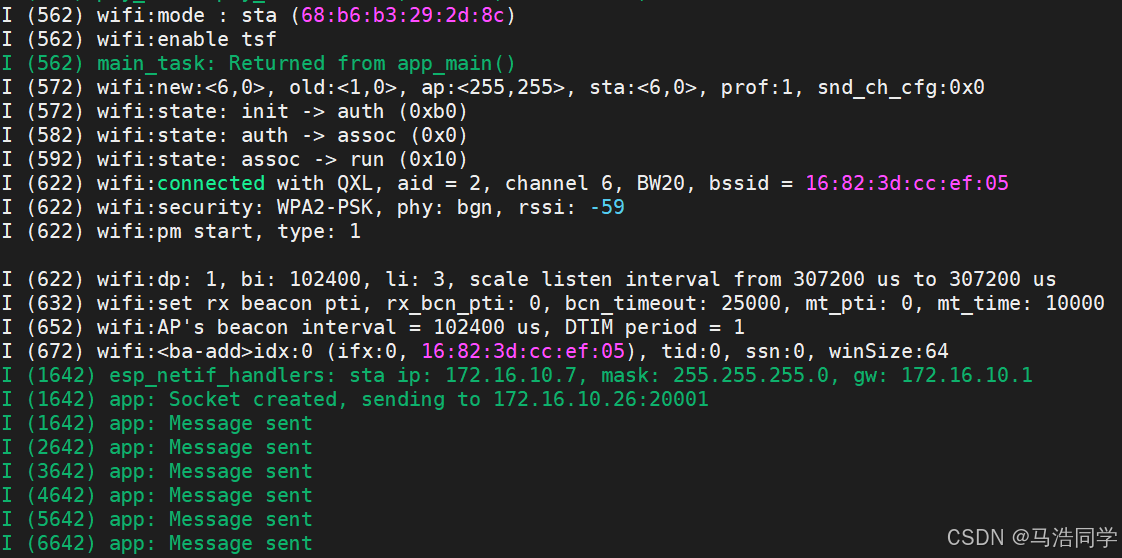This screenshot has height=558, width=1122.
Task: Click the "wifi:enable tsf" log line
Action: (x=139, y=39)
